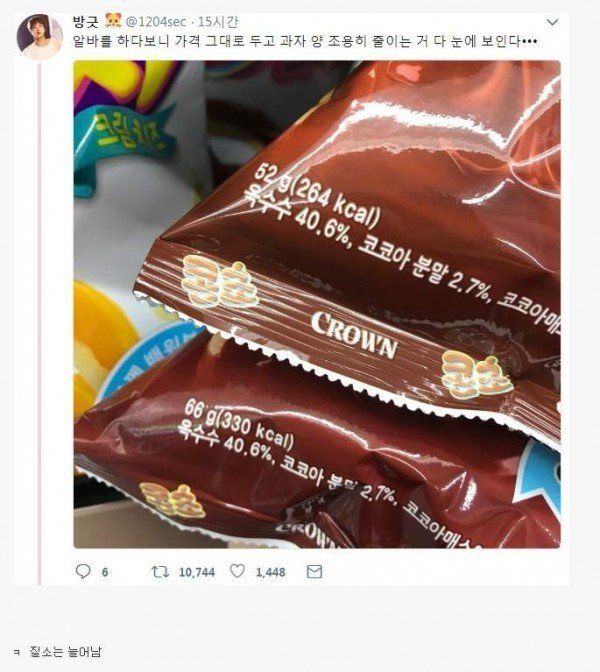Open the attached snack bag photo
Image resolution: width=600 pixels, height=672 pixels.
coord(317,304)
